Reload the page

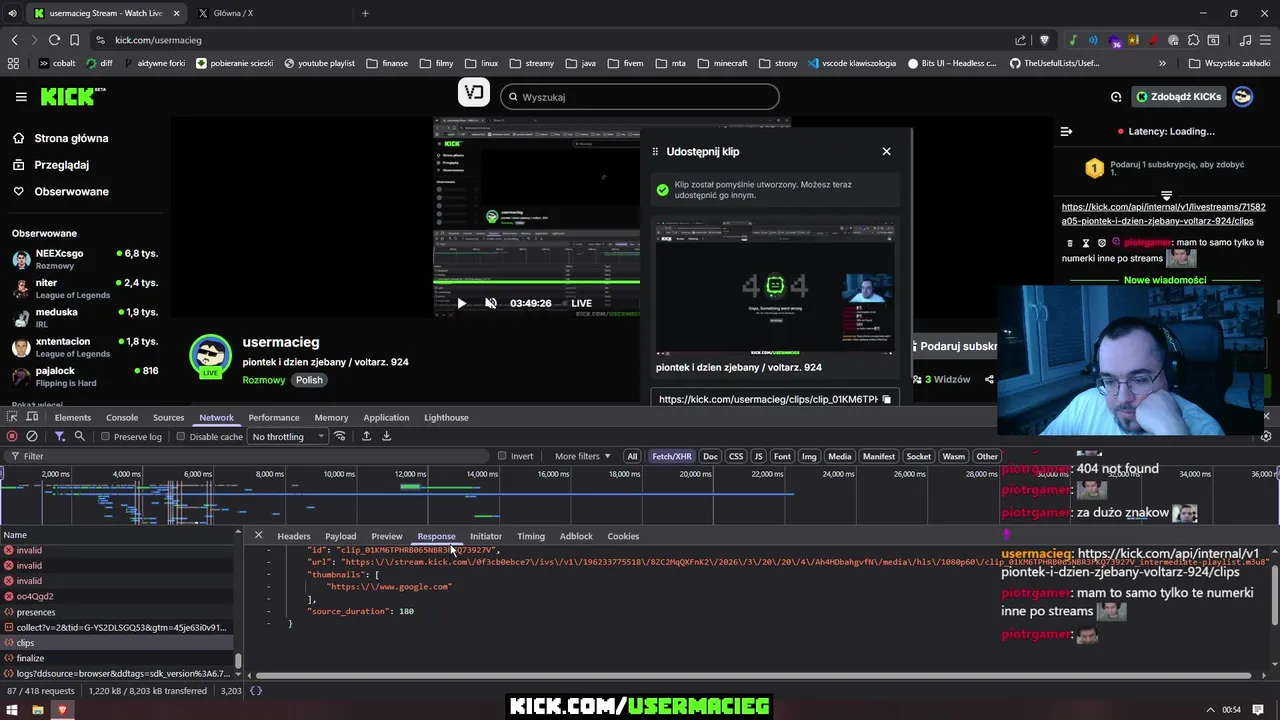54,40
